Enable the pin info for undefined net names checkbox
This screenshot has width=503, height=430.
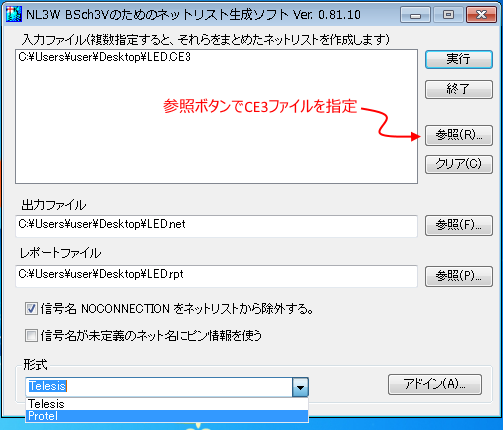click(31, 335)
